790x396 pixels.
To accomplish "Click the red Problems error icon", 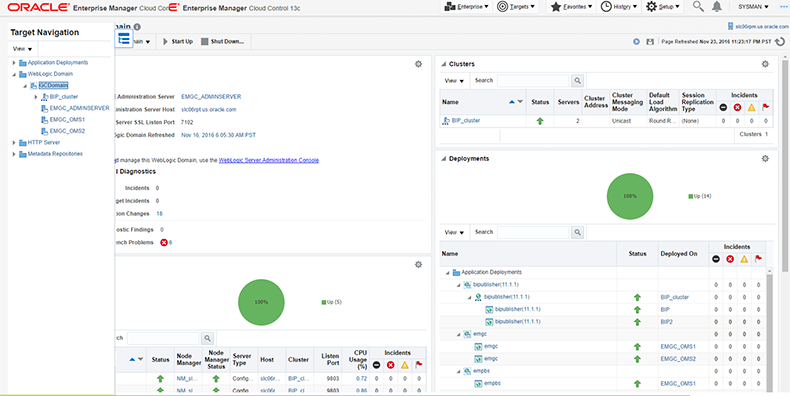I will click(x=164, y=242).
